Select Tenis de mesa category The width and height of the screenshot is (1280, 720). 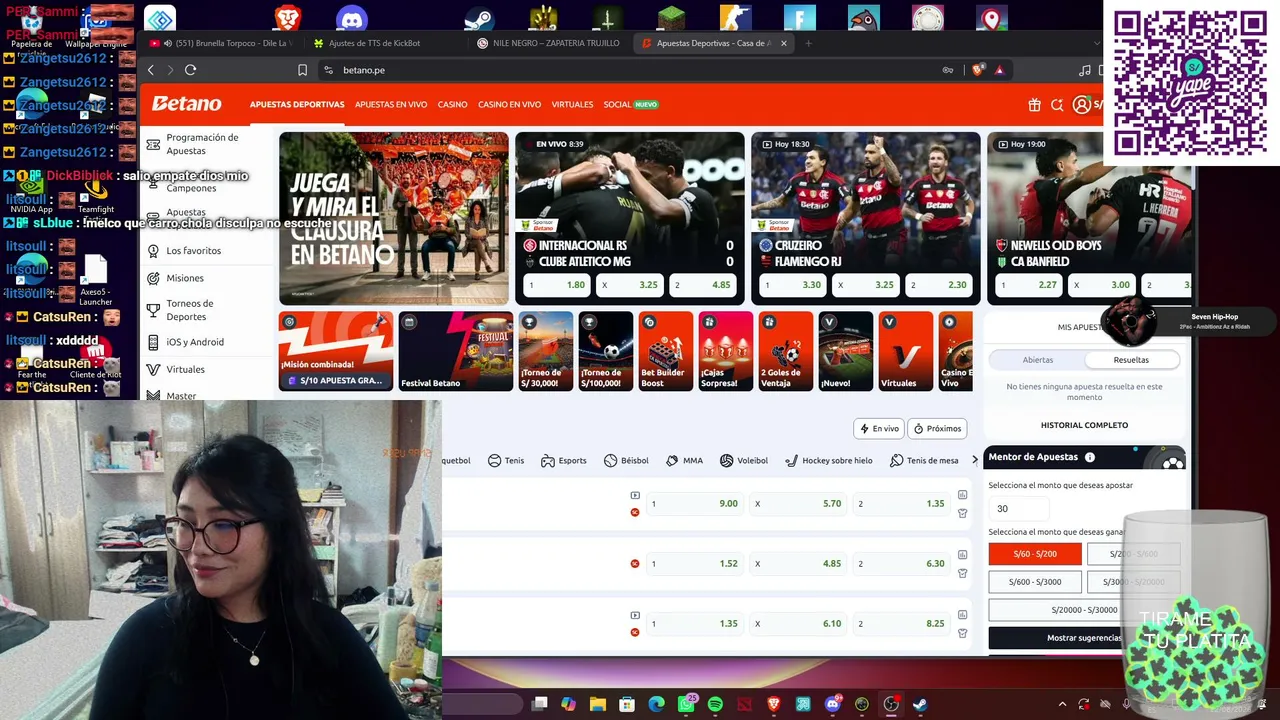point(924,461)
